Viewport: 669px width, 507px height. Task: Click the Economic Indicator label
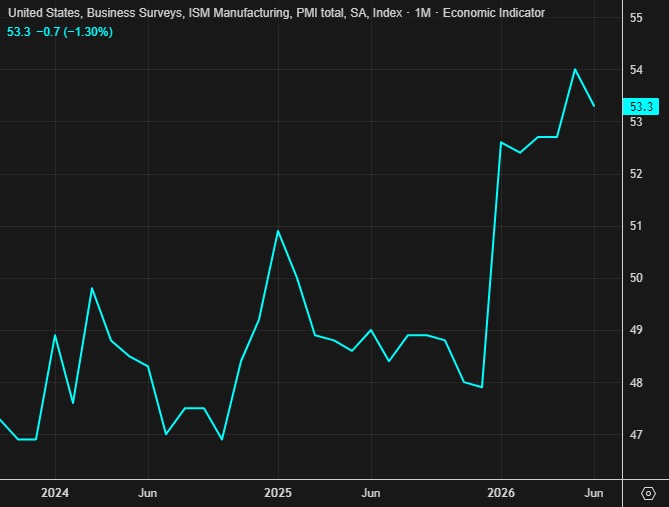tap(494, 13)
